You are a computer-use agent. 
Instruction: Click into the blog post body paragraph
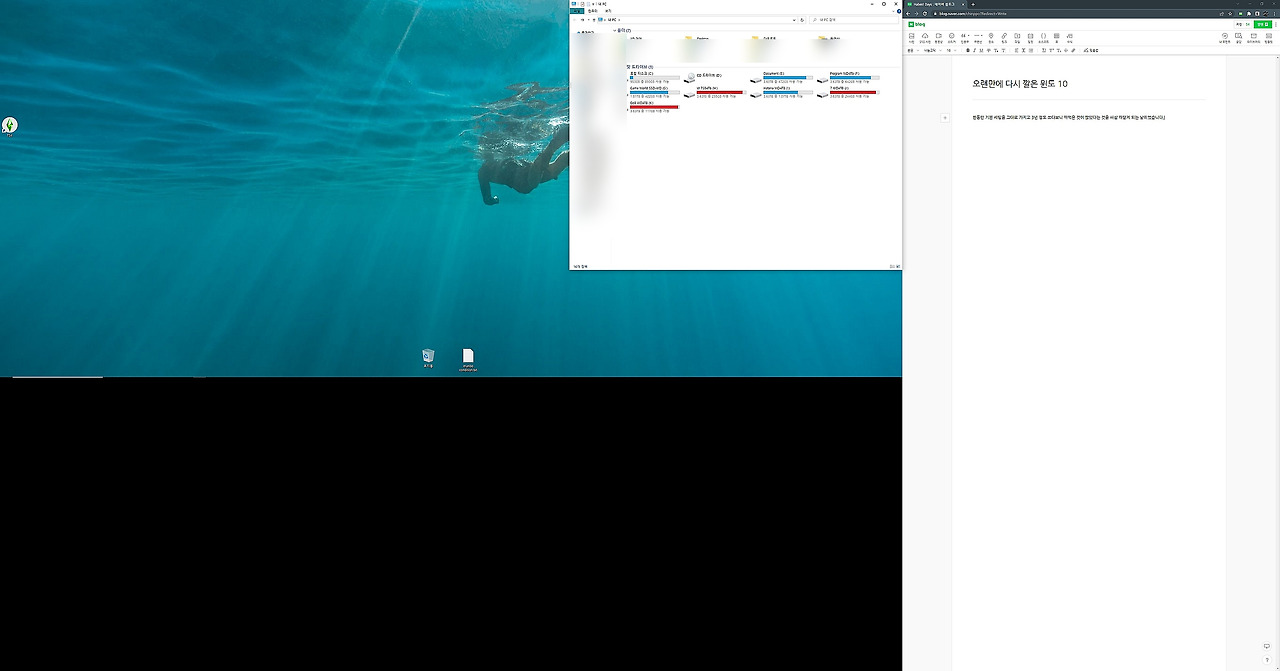coord(1069,118)
